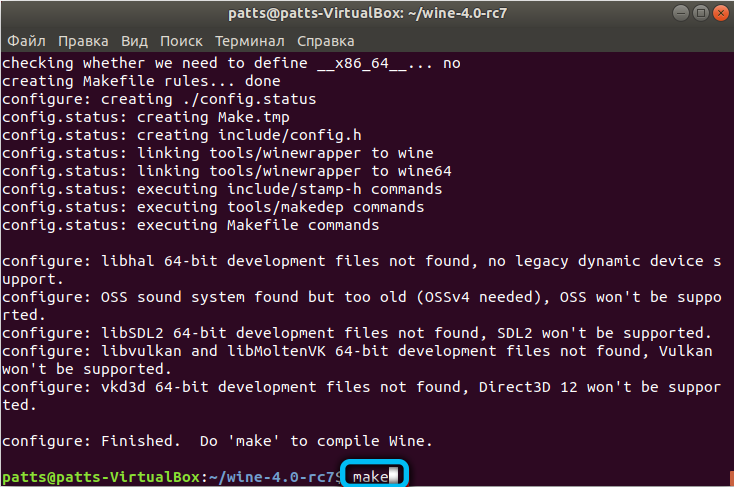The width and height of the screenshot is (734, 487).
Task: Open the Правка menu
Action: coord(83,41)
